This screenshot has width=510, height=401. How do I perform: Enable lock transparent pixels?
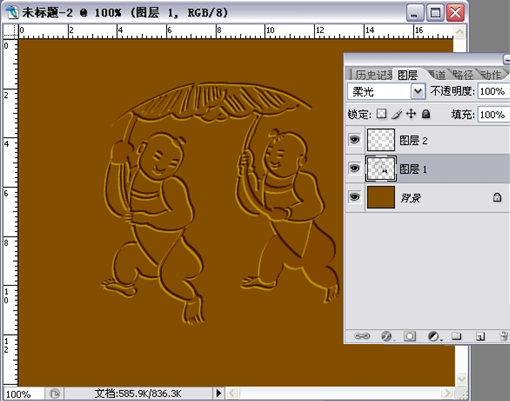[381, 114]
